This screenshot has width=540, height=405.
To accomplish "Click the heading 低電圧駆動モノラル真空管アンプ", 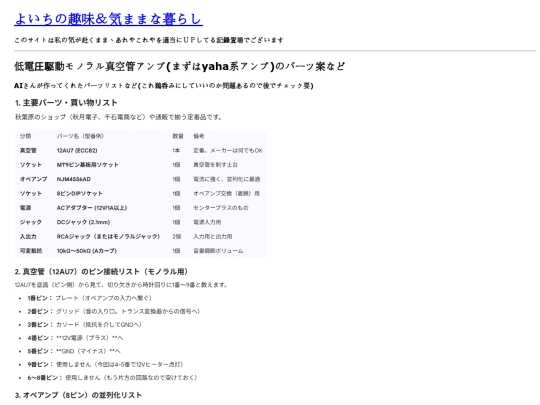I will point(179,66).
